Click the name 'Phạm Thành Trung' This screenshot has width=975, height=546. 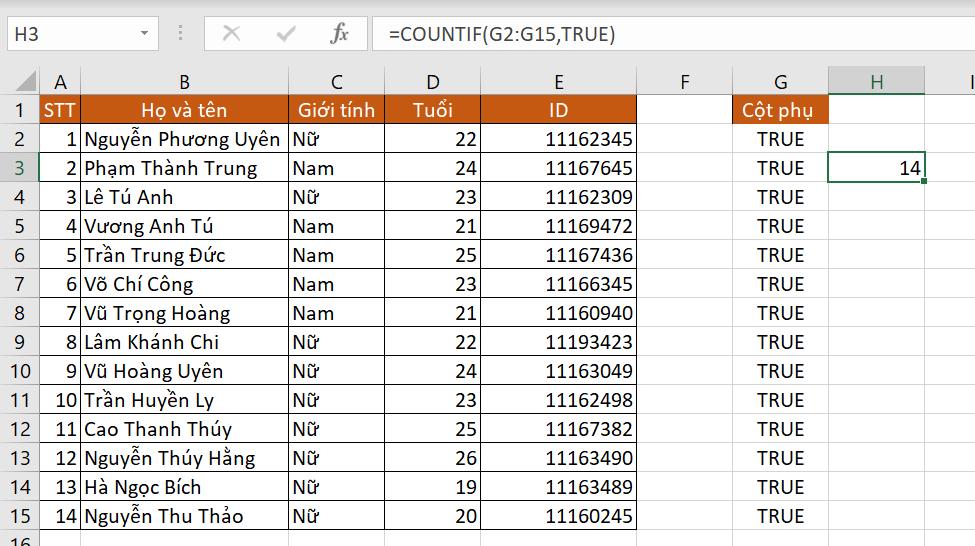[x=170, y=169]
